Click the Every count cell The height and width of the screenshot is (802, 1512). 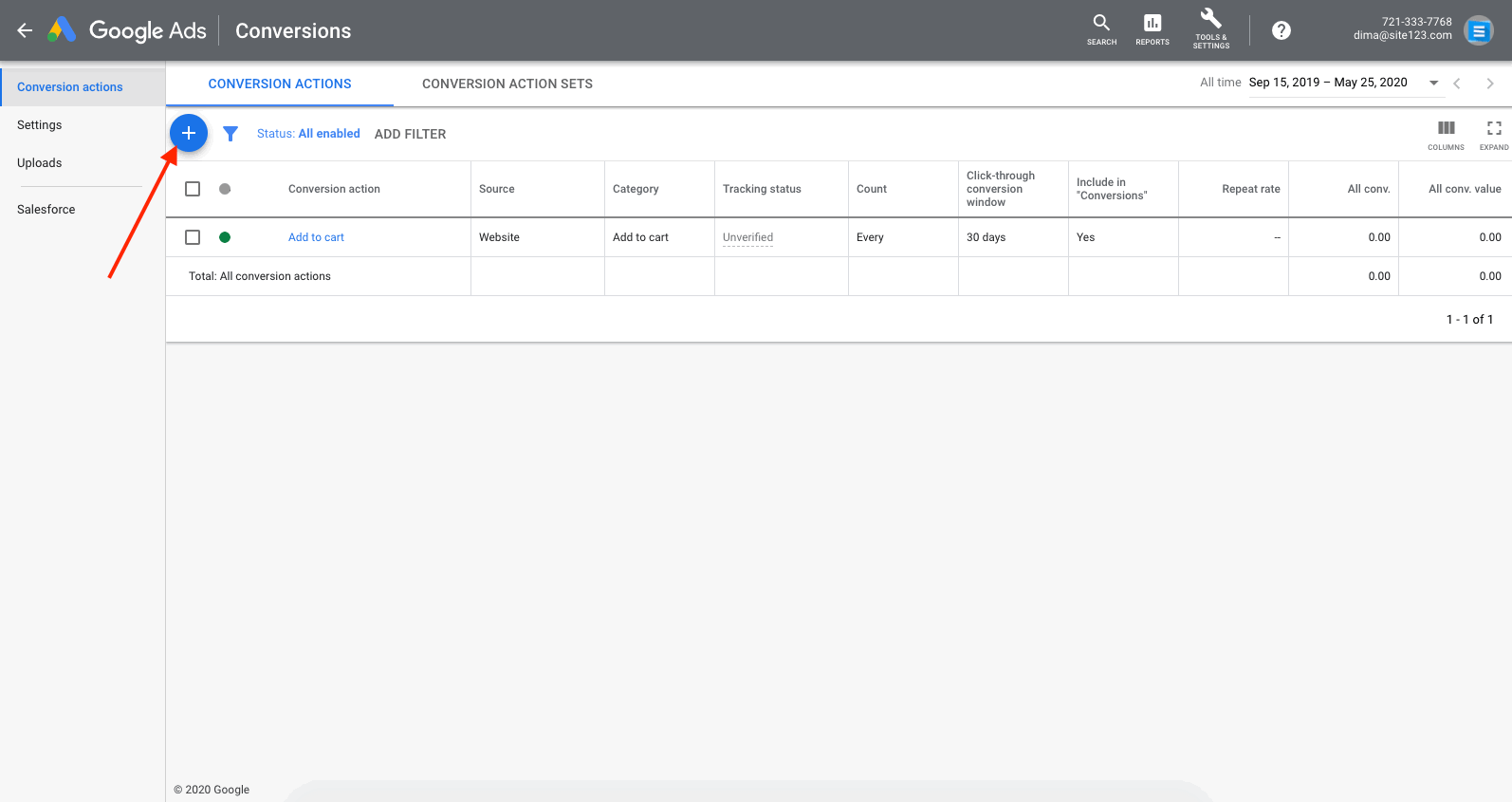(x=870, y=237)
